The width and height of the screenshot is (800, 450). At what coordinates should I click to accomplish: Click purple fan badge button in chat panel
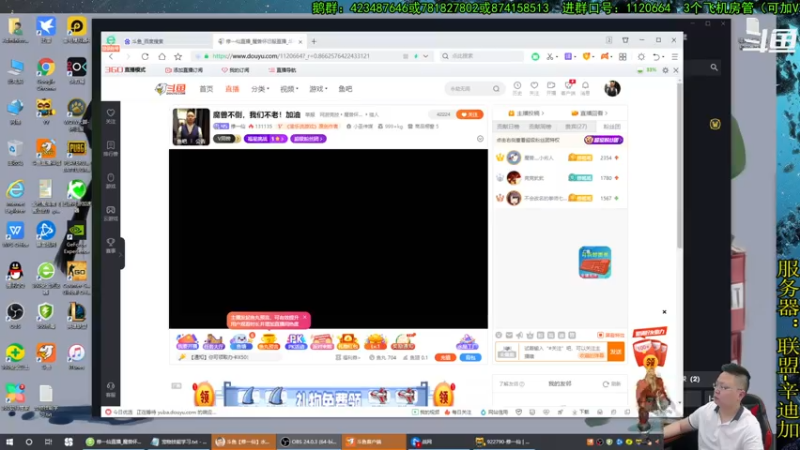(x=603, y=140)
